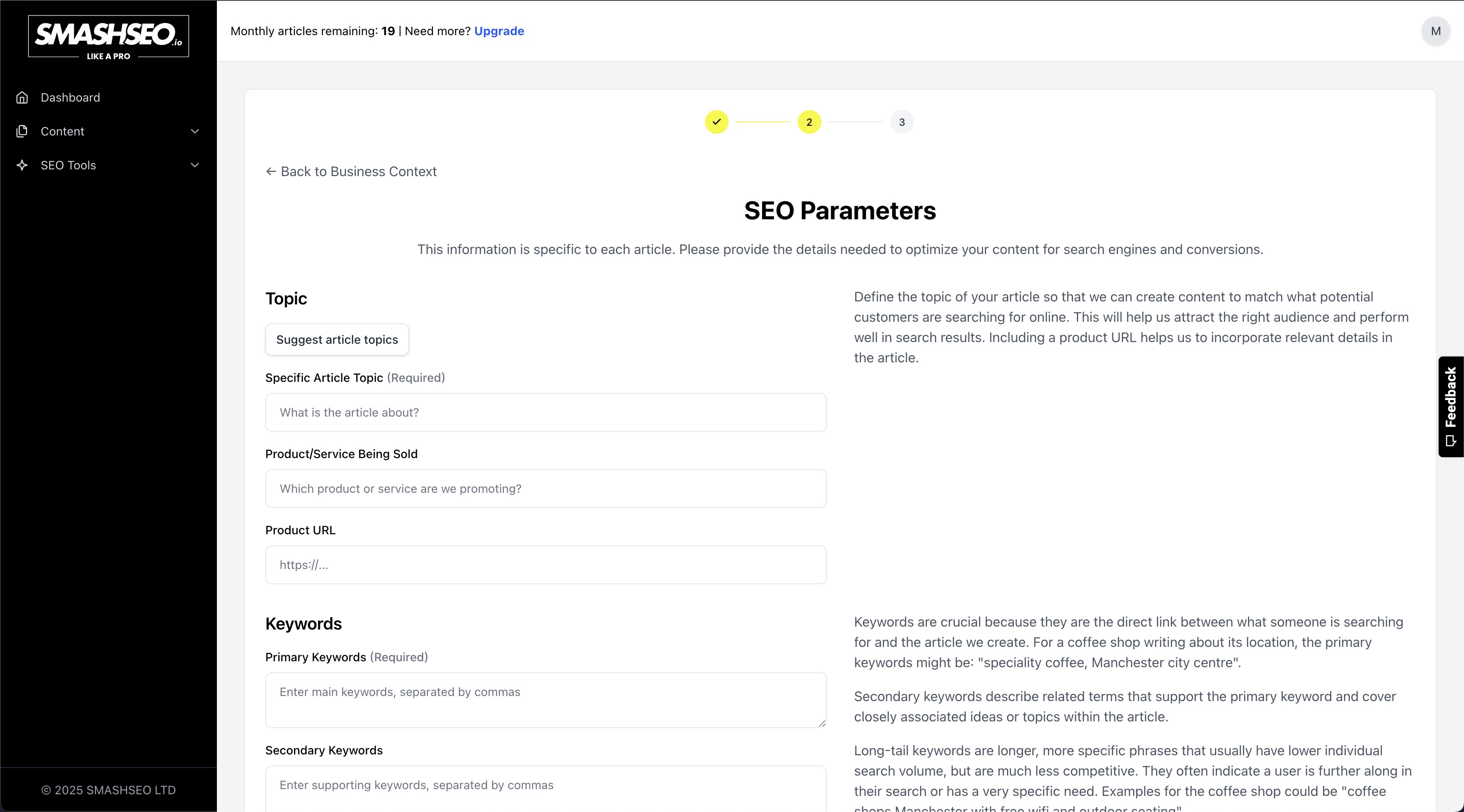The width and height of the screenshot is (1464, 812).
Task: Click the SEO Tools sparkle icon
Action: pyautogui.click(x=22, y=165)
